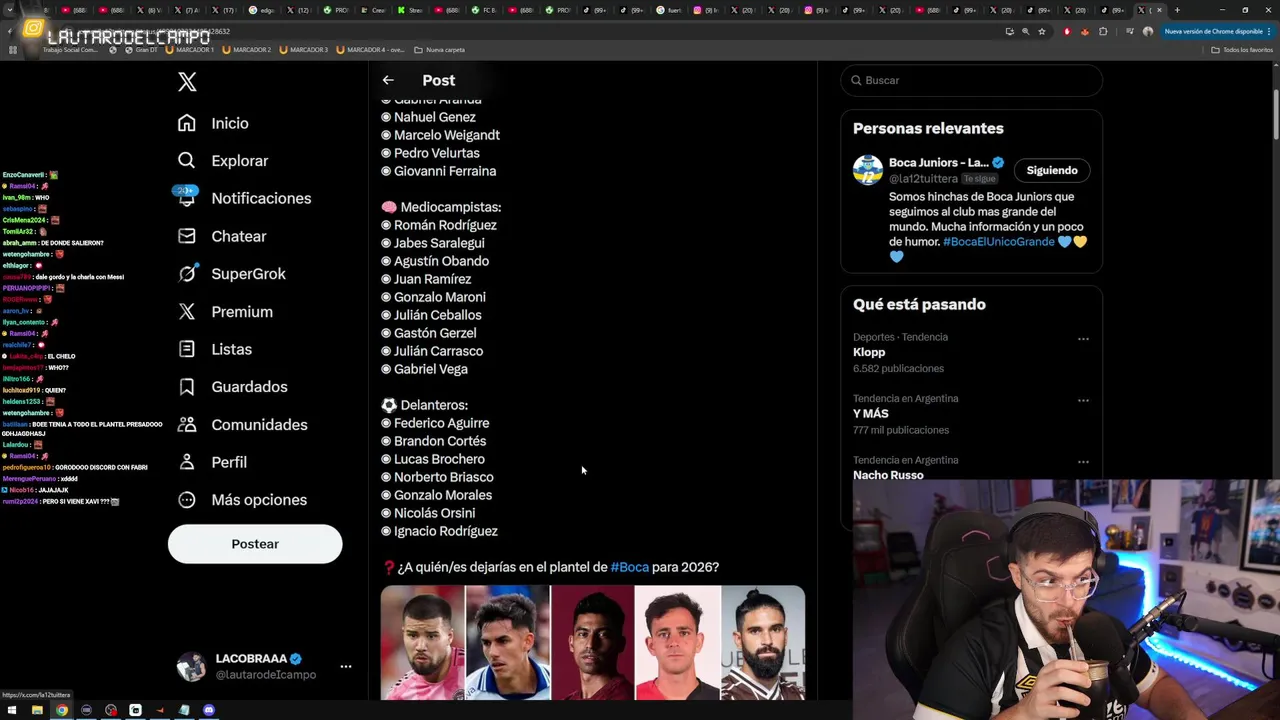The width and height of the screenshot is (1280, 720).
Task: Open Notificaciones bell icon
Action: [187, 198]
